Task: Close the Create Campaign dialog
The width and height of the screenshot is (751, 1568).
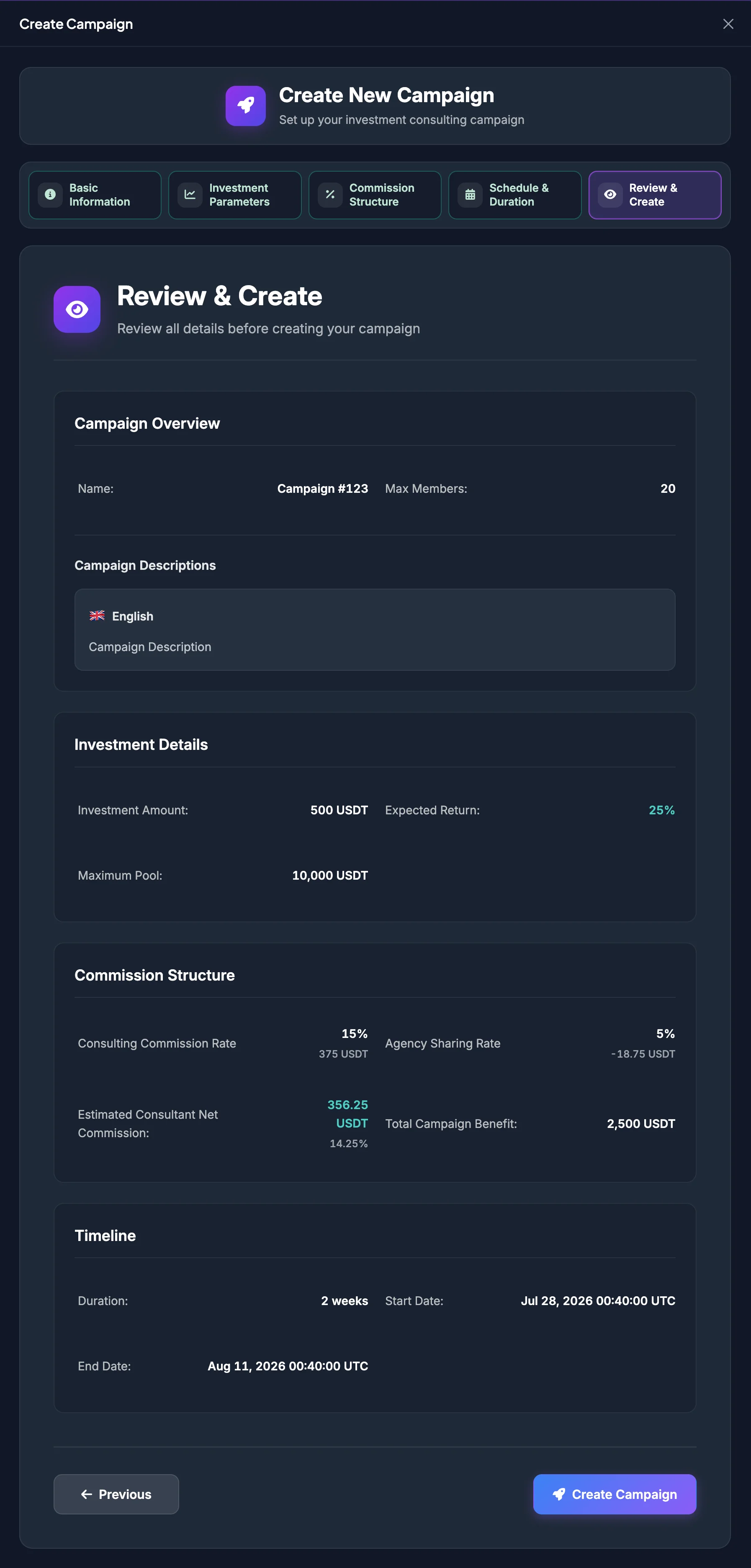Action: point(728,24)
